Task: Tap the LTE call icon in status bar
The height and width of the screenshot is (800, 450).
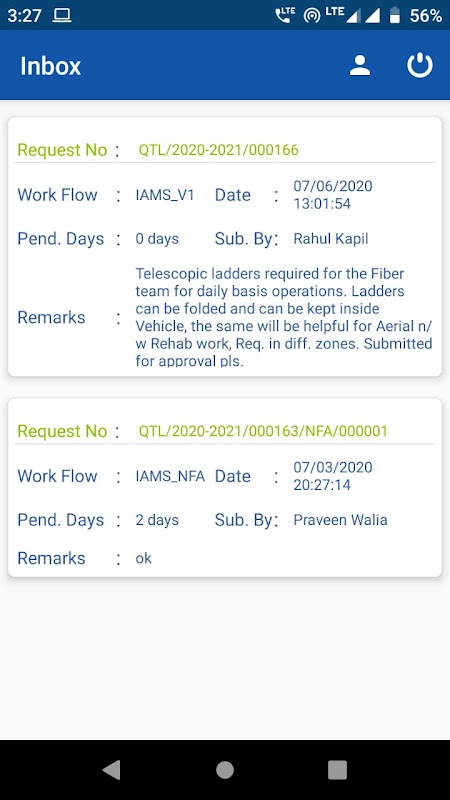Action: click(285, 15)
